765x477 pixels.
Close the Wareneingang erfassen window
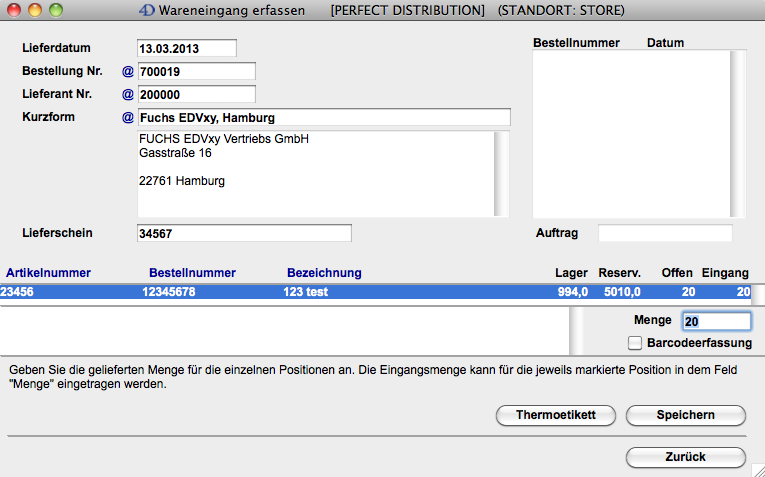point(13,11)
